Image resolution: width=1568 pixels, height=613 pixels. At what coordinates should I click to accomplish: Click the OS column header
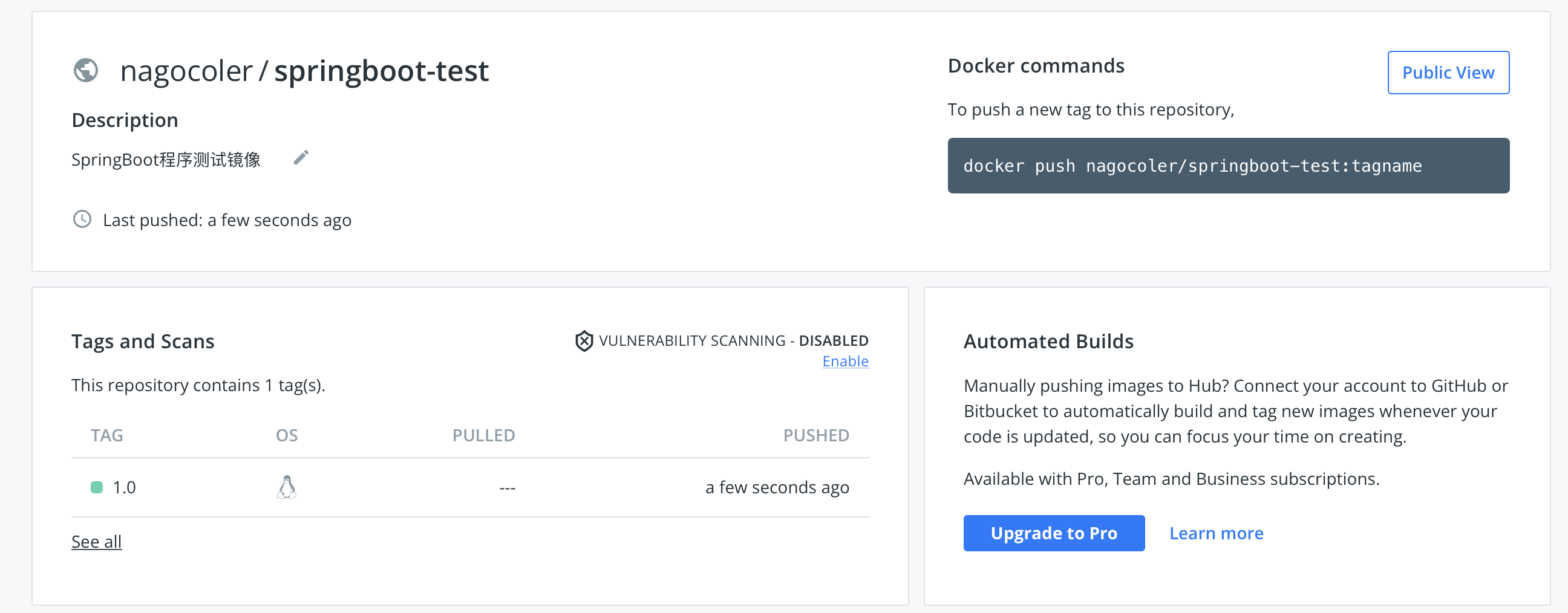(287, 435)
